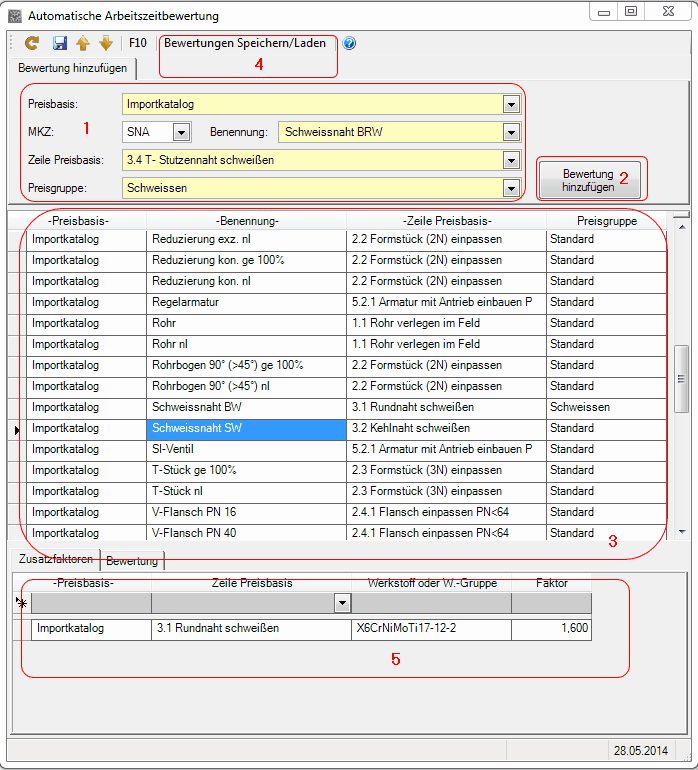Click the orange up arrow icon

click(83, 43)
